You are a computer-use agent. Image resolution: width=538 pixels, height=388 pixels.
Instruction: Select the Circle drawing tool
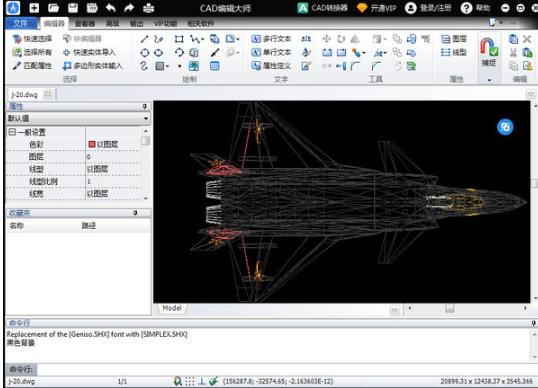tap(144, 52)
